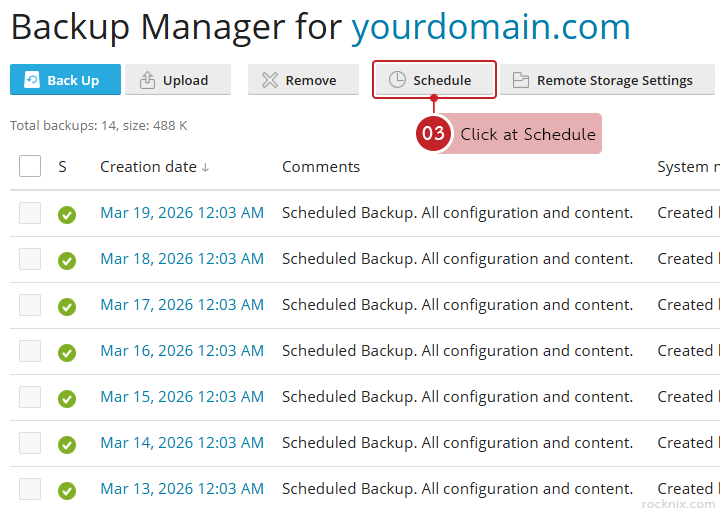Click the green checkmark icon for Mar 18 backup
Screen dimensions: 720x512
67,260
